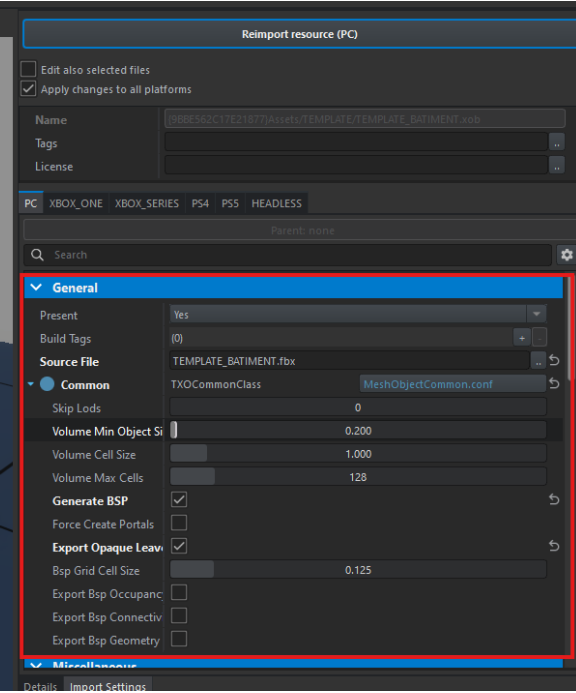Open License picker dots button
Viewport: 576px width, 693px height.
point(557,166)
